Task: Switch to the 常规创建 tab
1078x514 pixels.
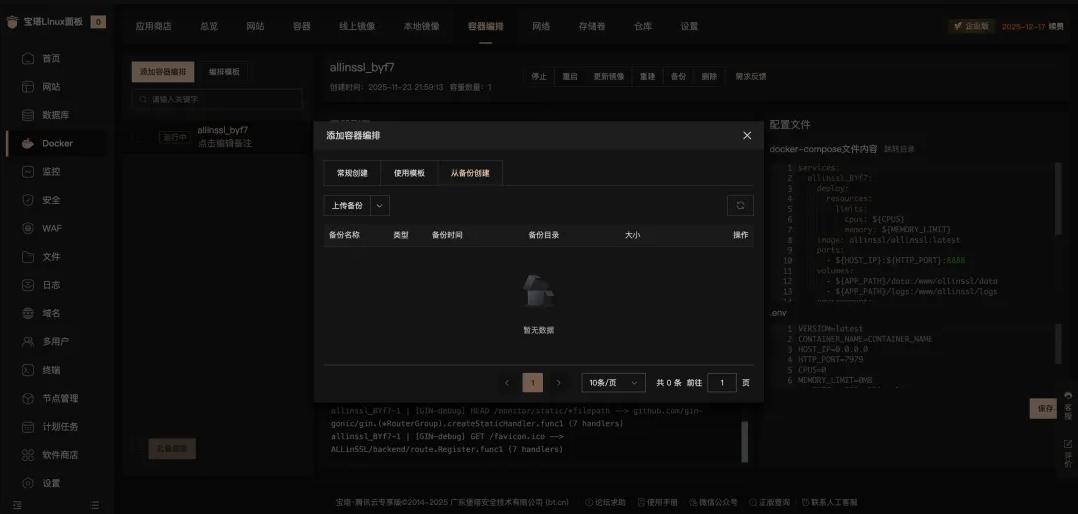Action: (x=352, y=173)
